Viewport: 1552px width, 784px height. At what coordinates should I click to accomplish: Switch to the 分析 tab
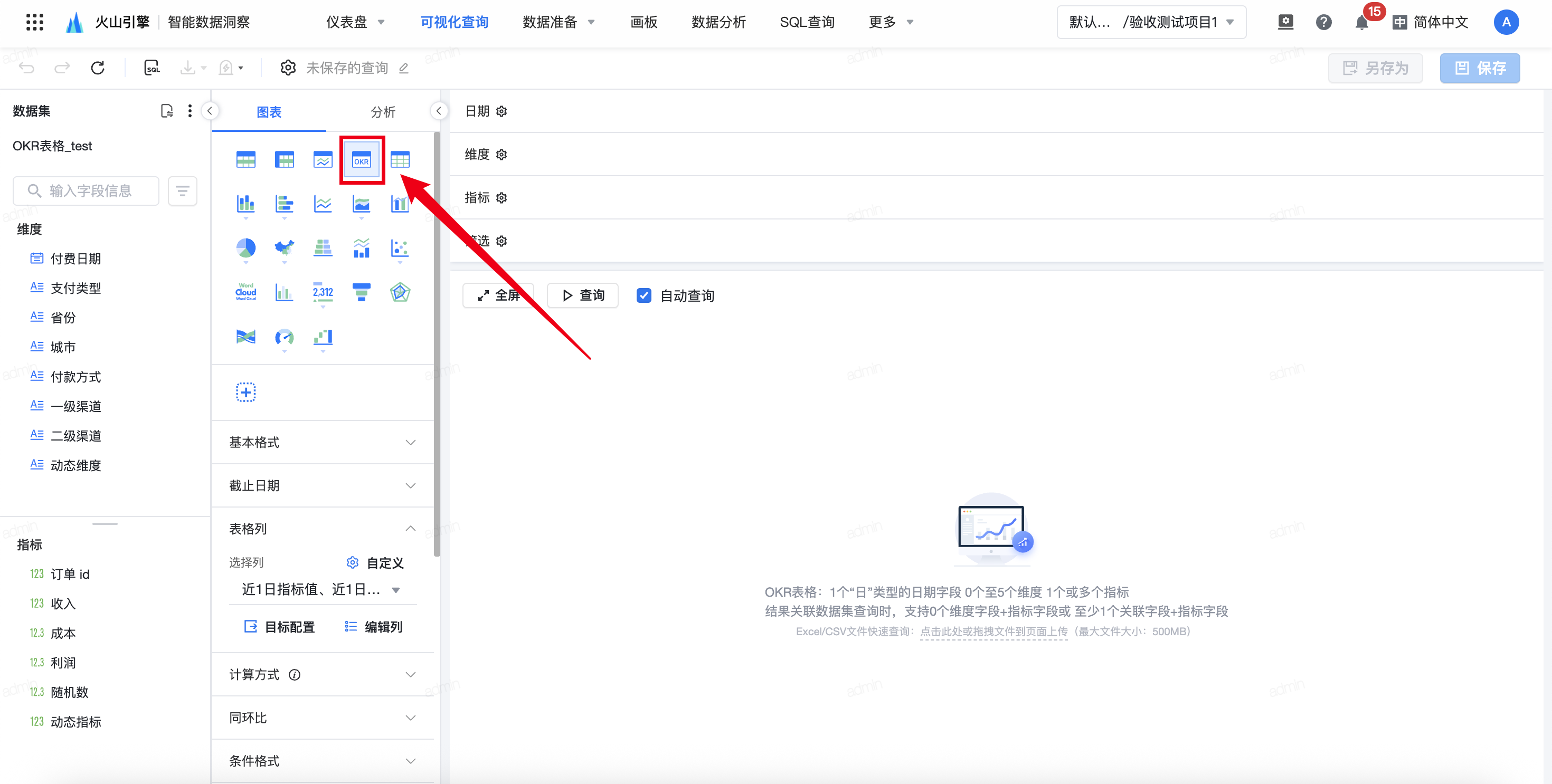pyautogui.click(x=383, y=112)
